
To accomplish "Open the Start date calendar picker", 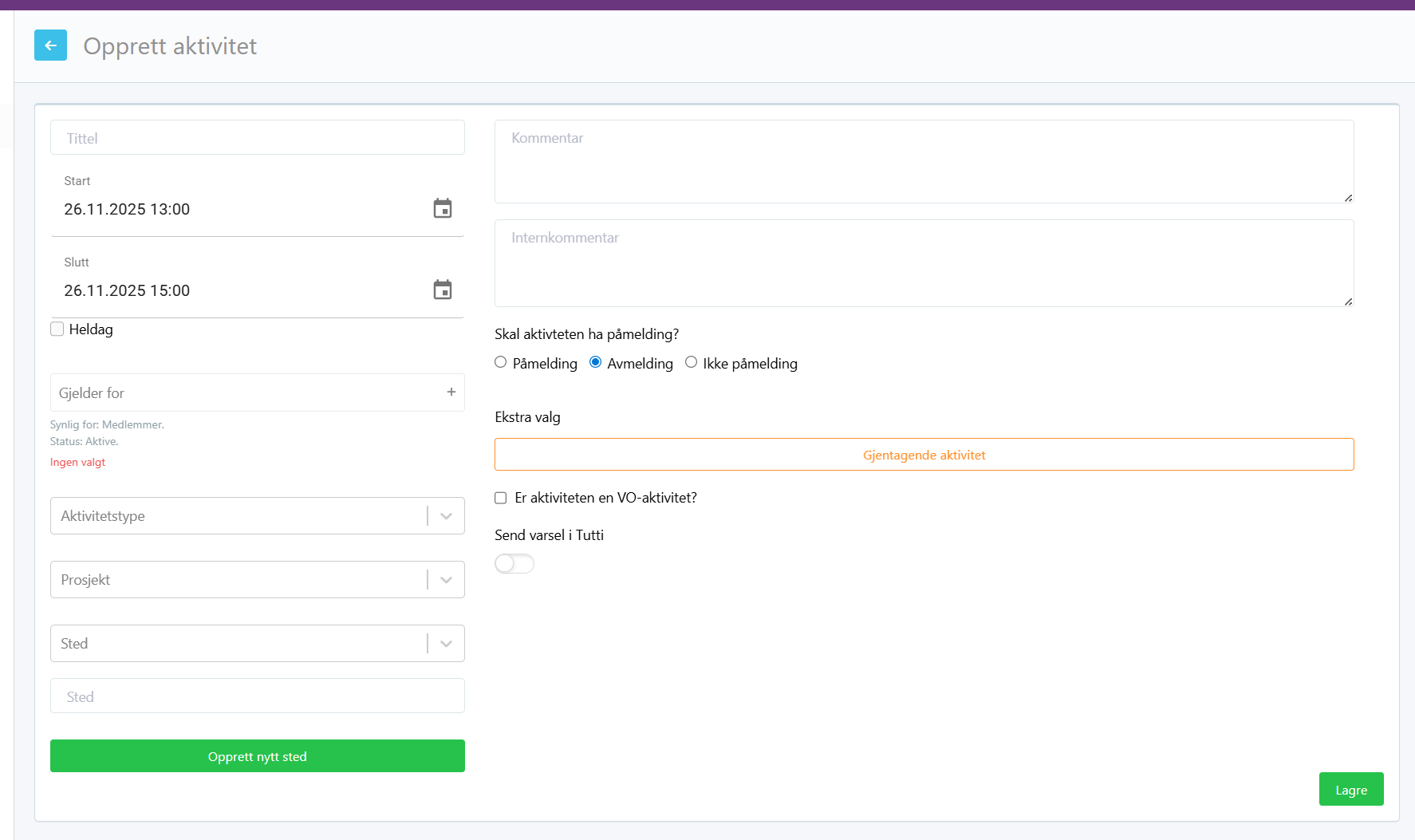I will 443,209.
